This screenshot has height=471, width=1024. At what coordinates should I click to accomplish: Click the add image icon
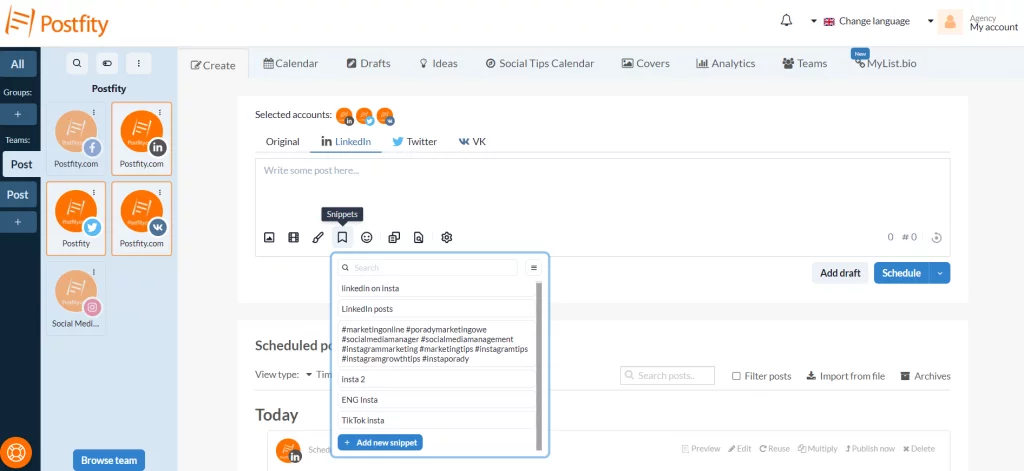(269, 238)
